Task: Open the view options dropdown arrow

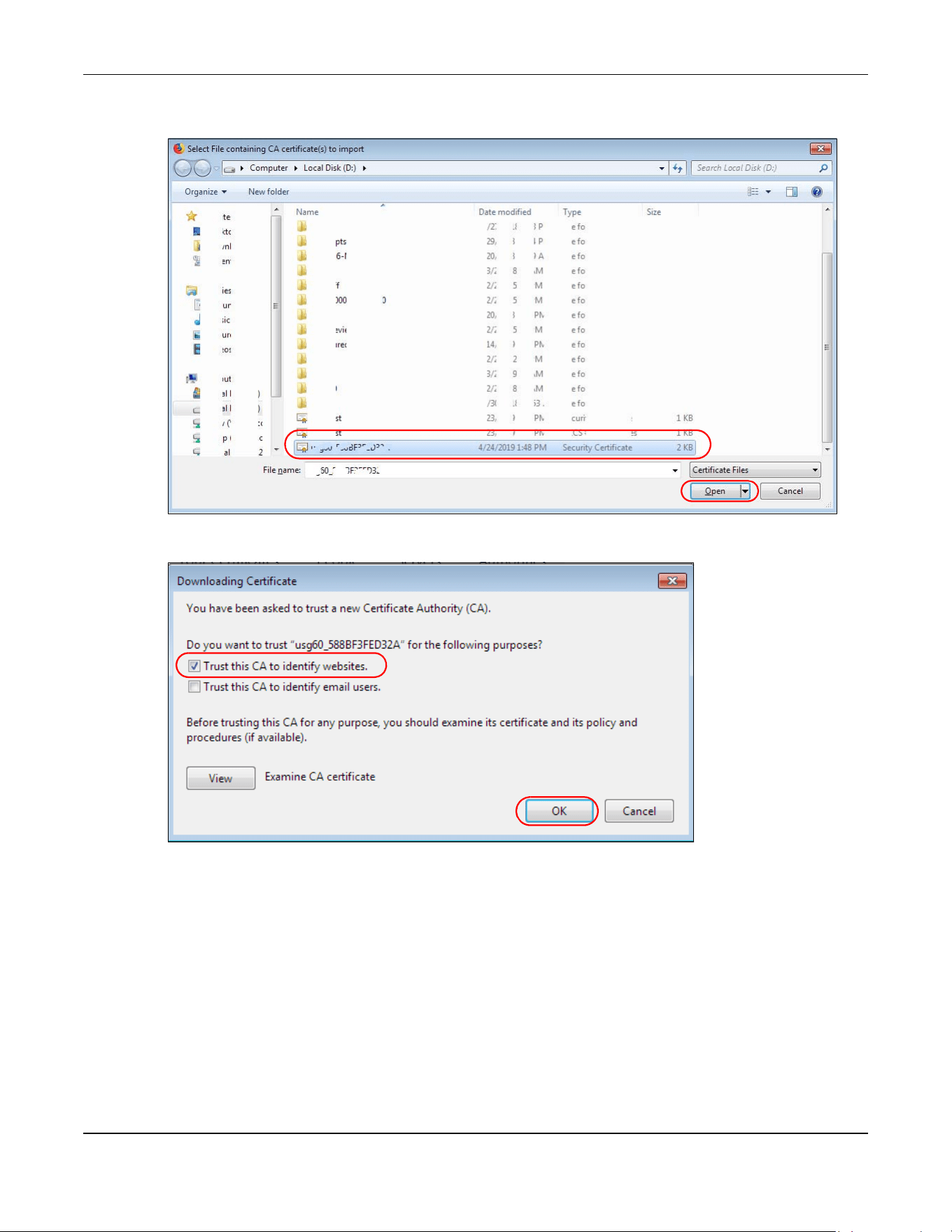Action: coord(768,192)
